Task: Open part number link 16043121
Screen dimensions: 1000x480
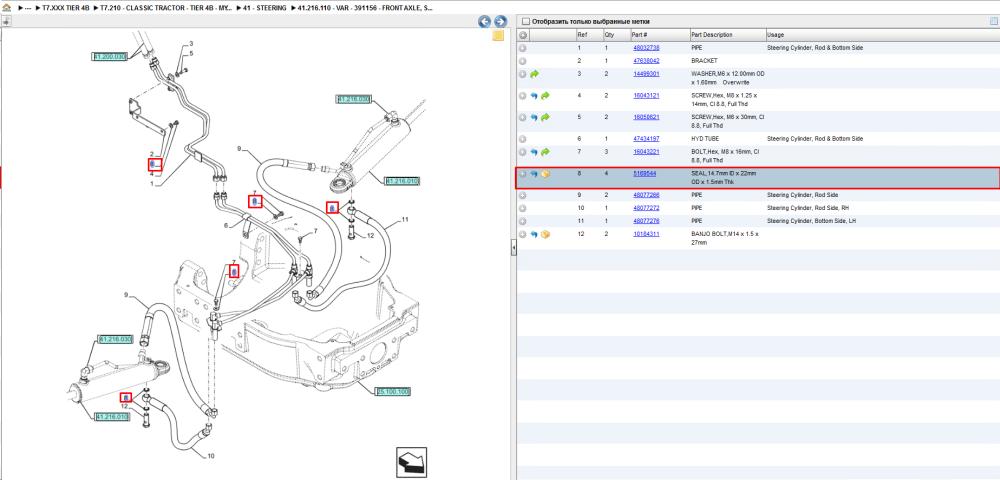Action: 646,96
